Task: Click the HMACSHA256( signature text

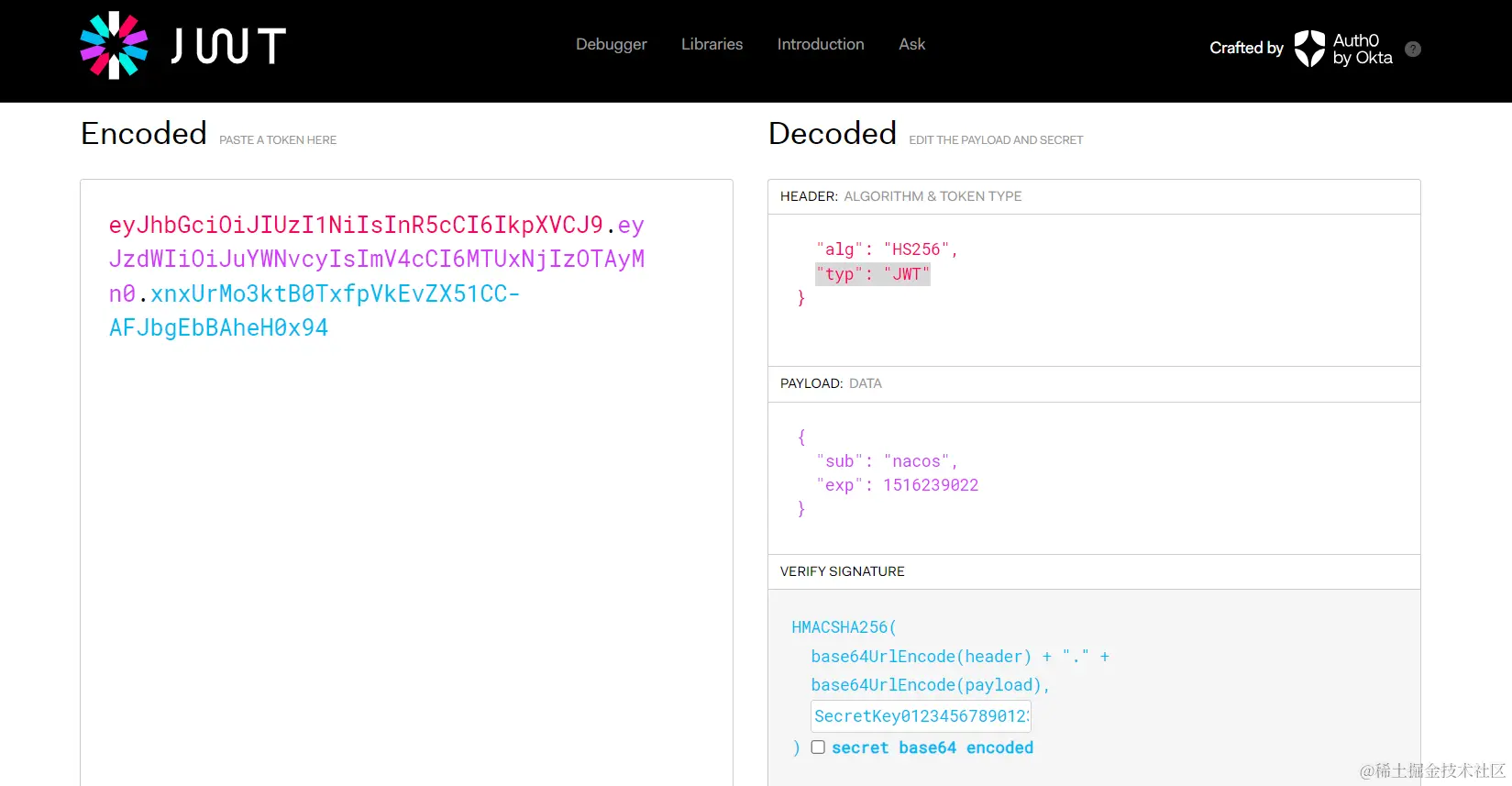Action: pos(844,627)
